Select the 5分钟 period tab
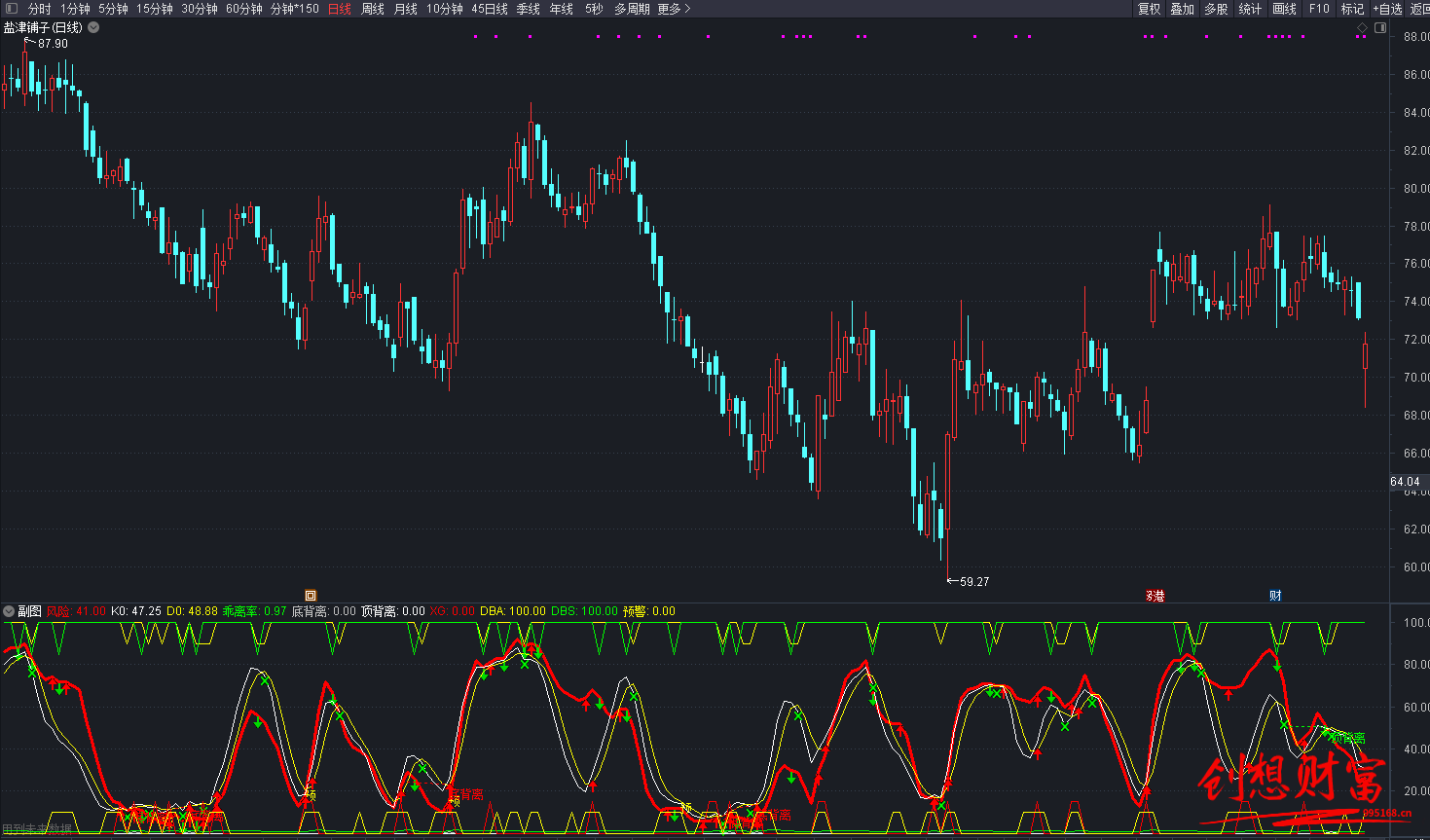The height and width of the screenshot is (840, 1430). 113,9
